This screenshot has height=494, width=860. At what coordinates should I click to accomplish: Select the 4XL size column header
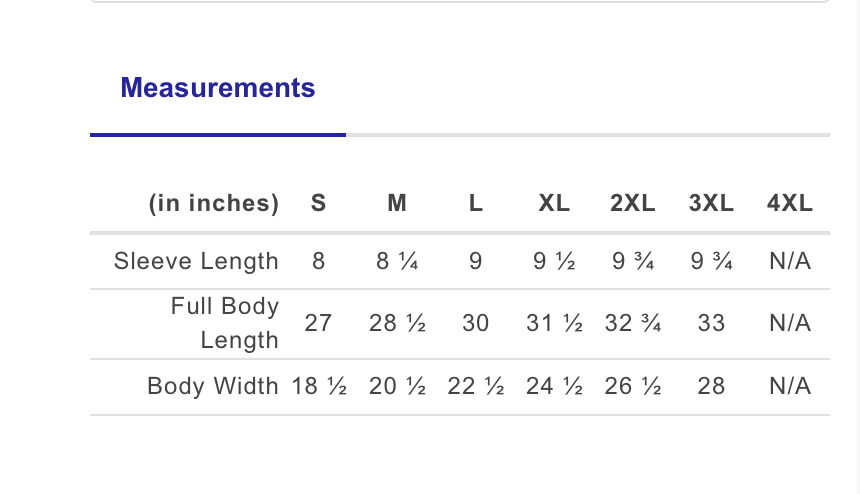(x=790, y=203)
